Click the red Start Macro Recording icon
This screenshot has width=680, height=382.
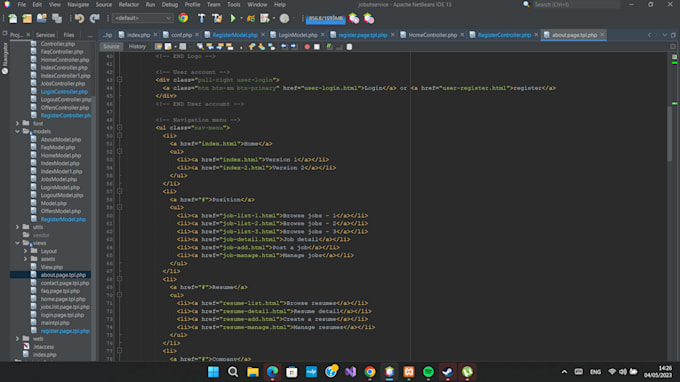[307, 46]
